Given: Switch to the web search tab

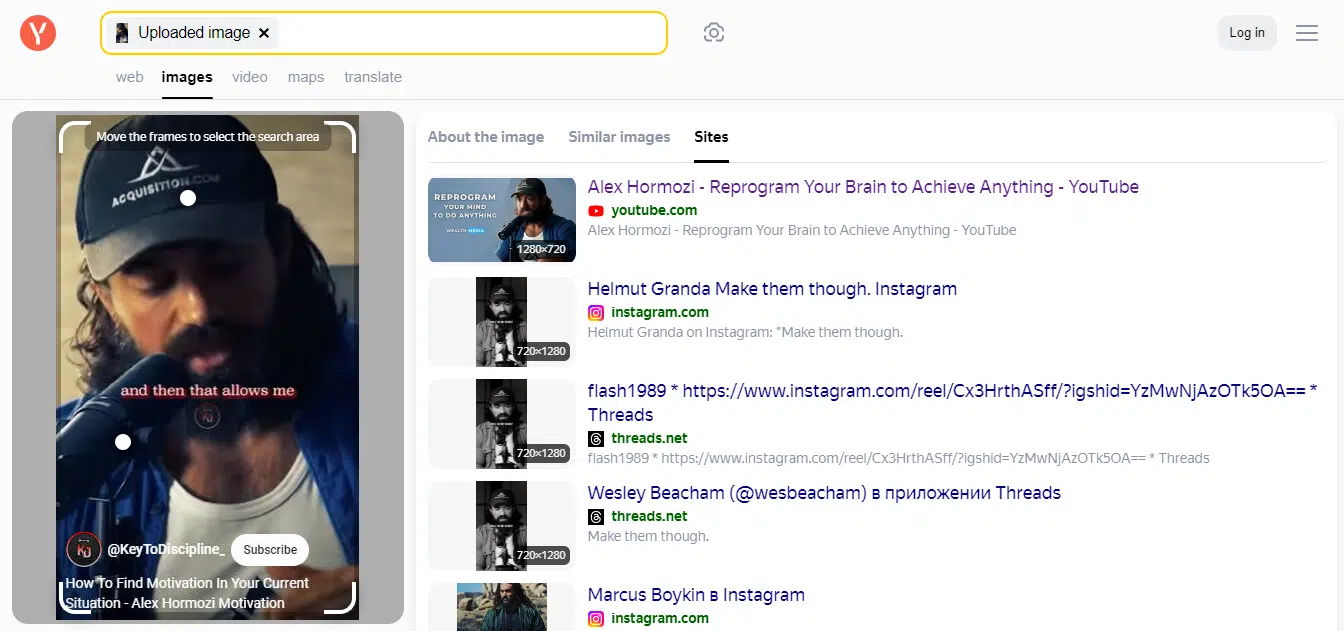Looking at the screenshot, I should (129, 77).
